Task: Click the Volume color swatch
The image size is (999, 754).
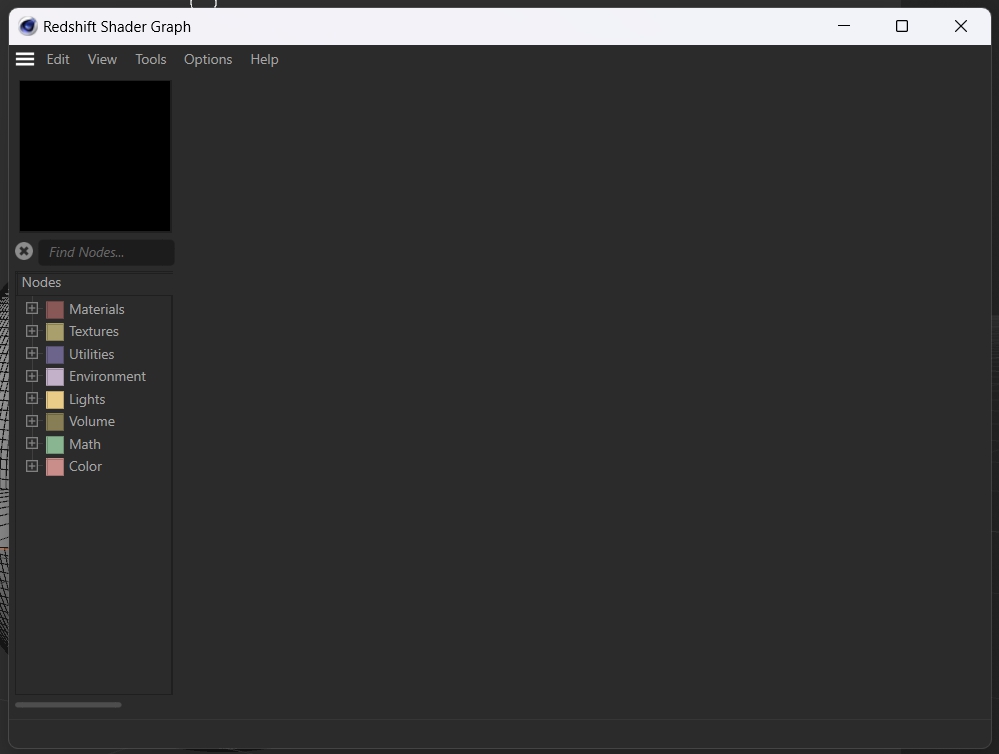Action: click(55, 422)
